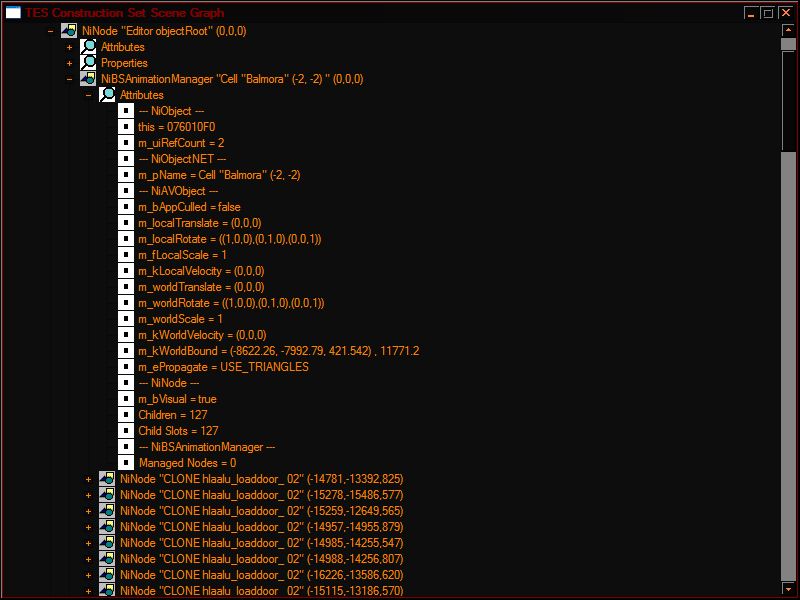Screen dimensions: 800x600
Task: Click the bullet icon beside m_kWorldVelocity
Action: click(x=126, y=335)
